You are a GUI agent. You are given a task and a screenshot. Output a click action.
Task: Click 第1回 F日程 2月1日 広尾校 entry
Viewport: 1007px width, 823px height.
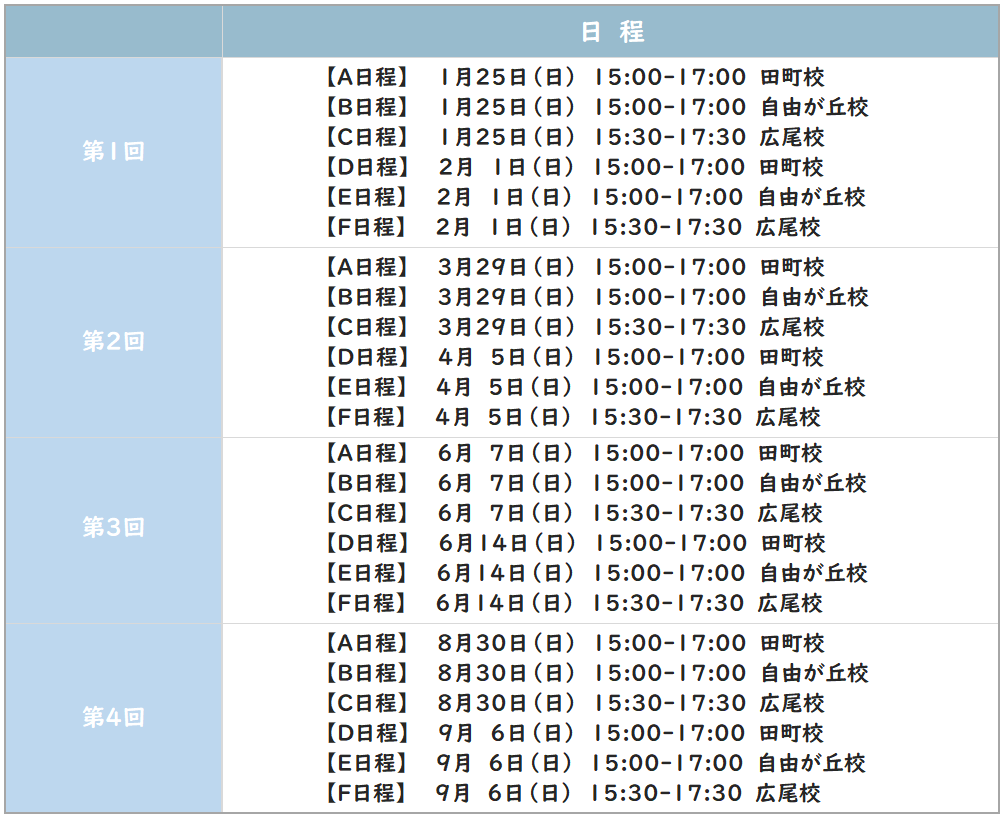tap(572, 227)
